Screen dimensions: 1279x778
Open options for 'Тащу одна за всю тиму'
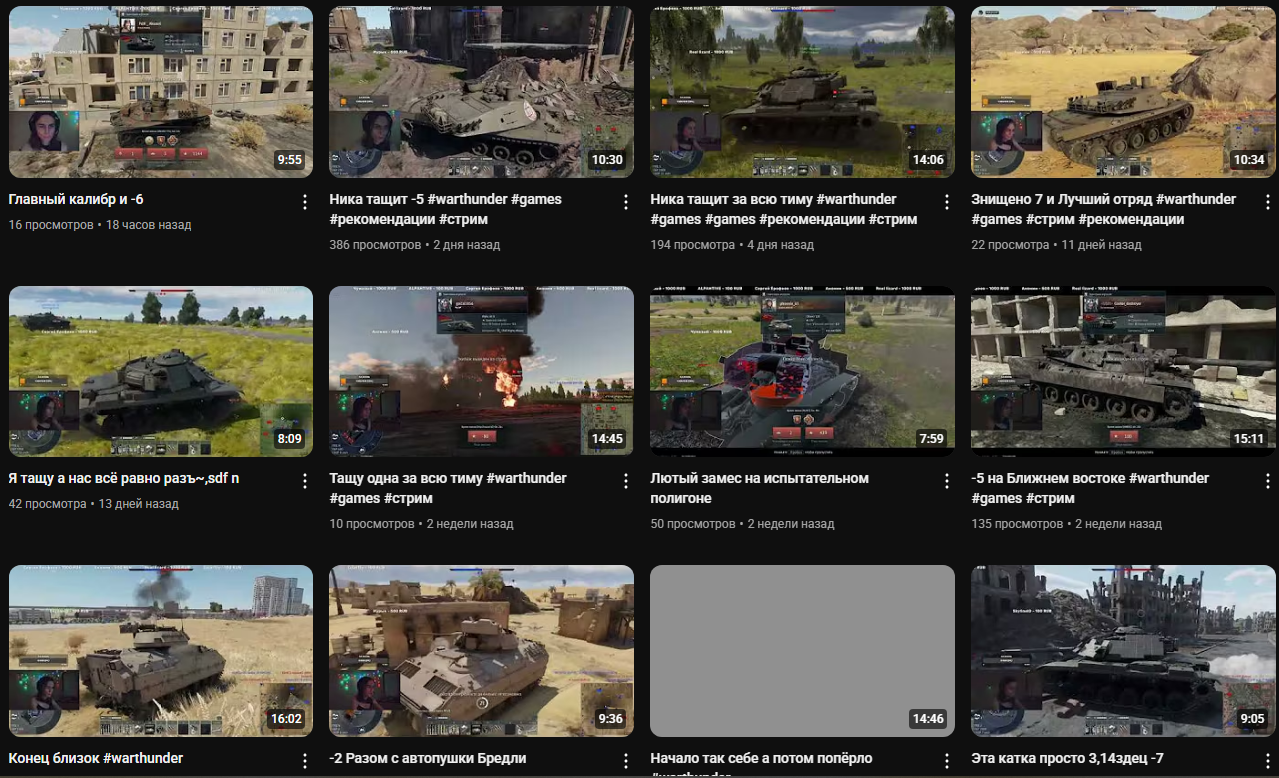point(626,481)
